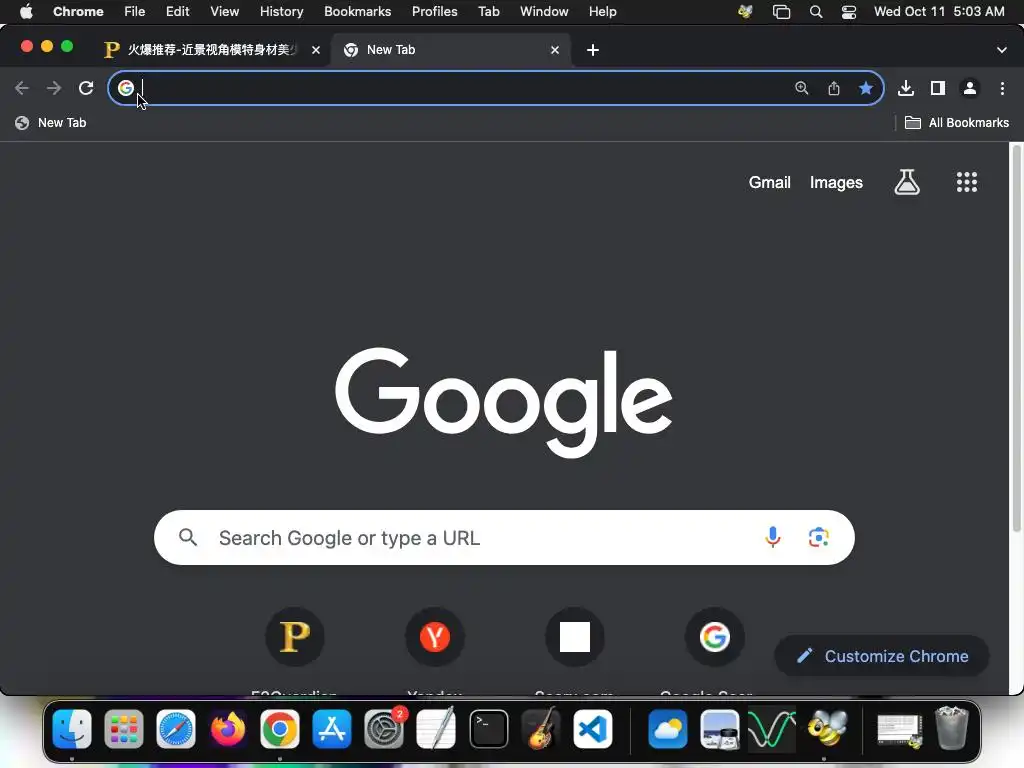The width and height of the screenshot is (1024, 768).
Task: Open the Google apps grid
Action: click(x=967, y=182)
